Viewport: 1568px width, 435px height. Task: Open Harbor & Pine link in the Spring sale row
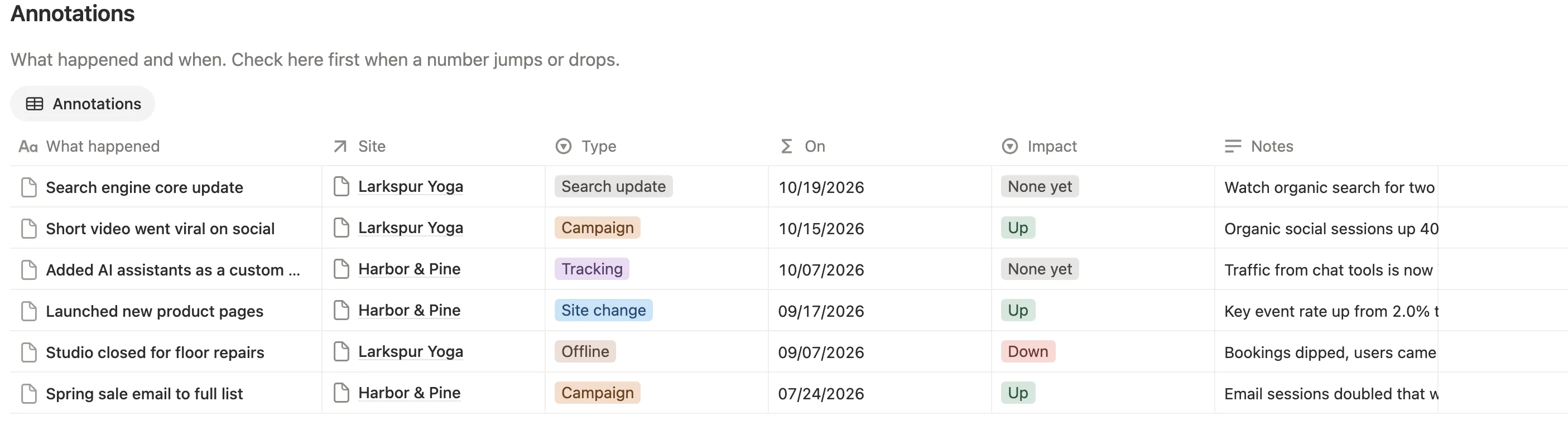tap(409, 393)
